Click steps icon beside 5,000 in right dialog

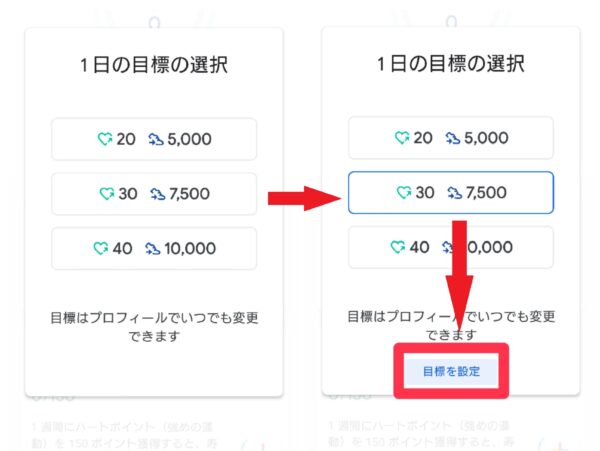click(x=453, y=138)
